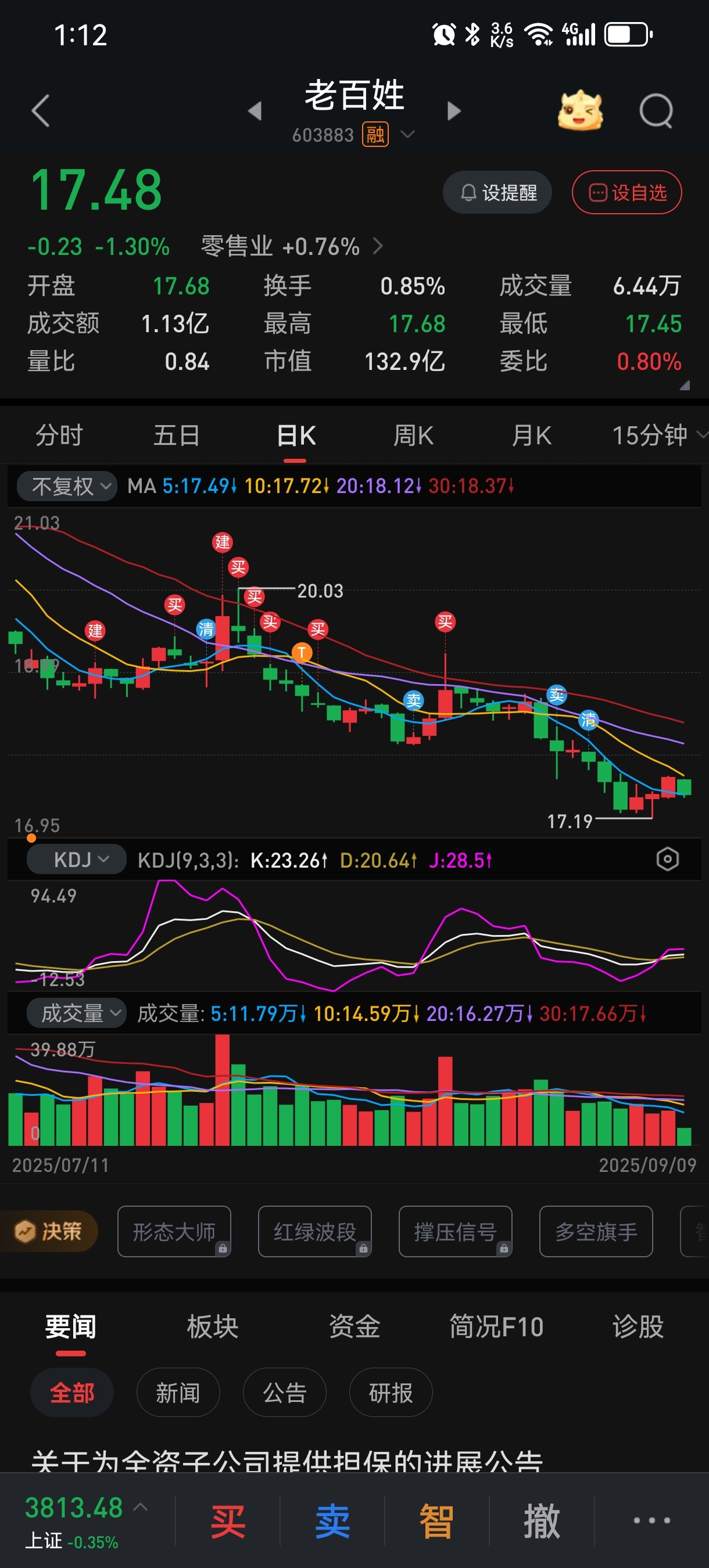Viewport: 709px width, 1568px height.
Task: Go to next stock with right triangle
Action: coord(454,111)
